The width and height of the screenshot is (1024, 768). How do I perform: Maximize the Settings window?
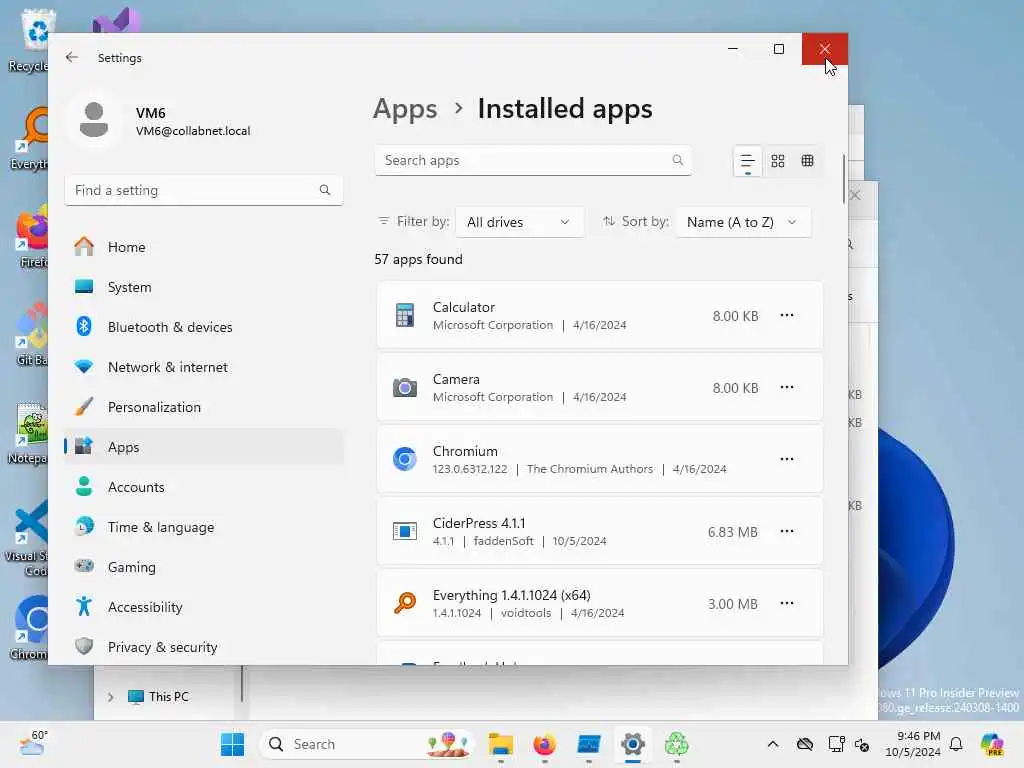(778, 49)
